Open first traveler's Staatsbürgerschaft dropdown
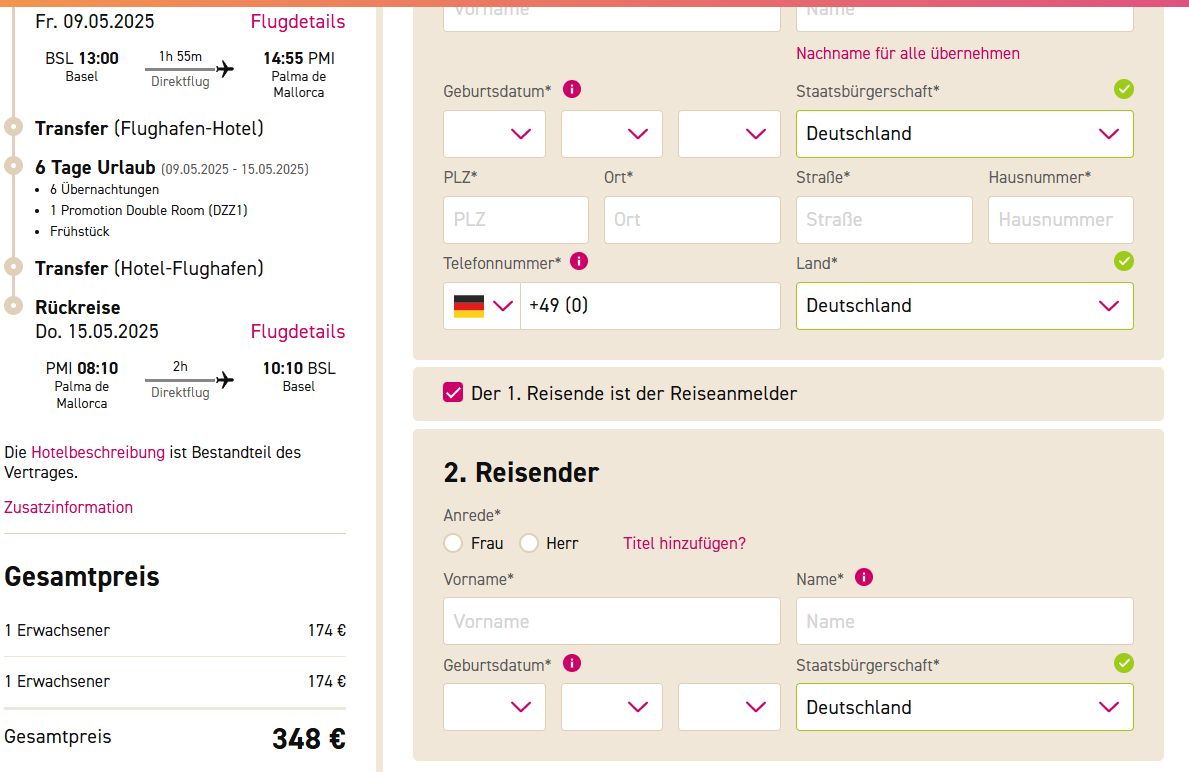The width and height of the screenshot is (1189, 772). click(965, 134)
